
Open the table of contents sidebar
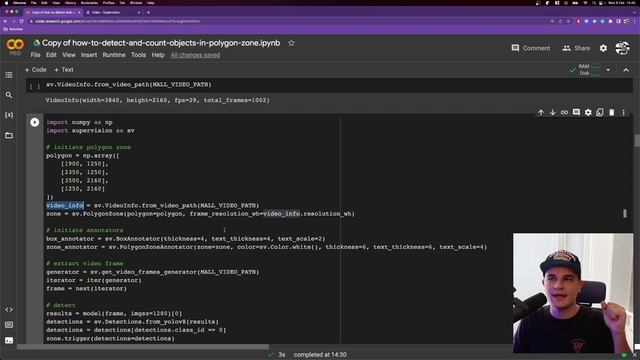9,75
